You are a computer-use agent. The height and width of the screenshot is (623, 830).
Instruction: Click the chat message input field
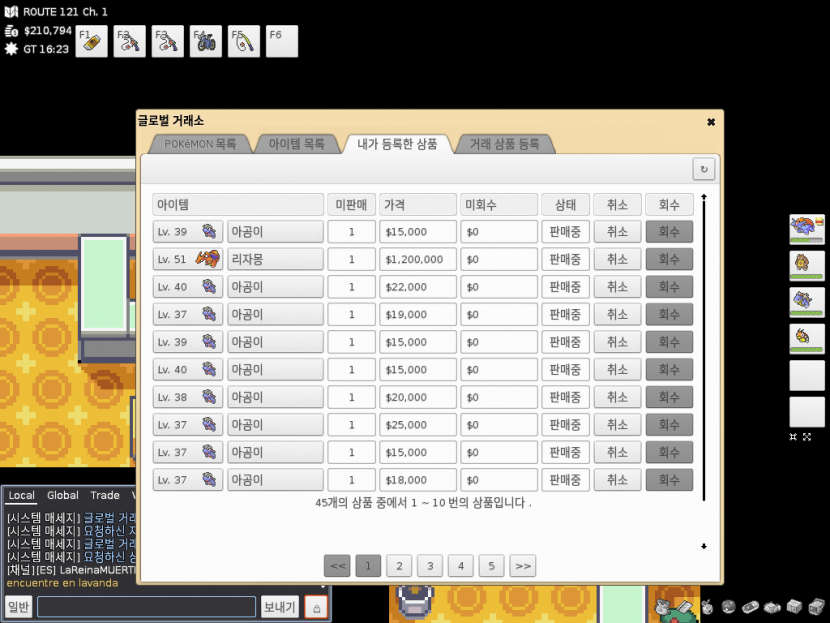coord(146,607)
